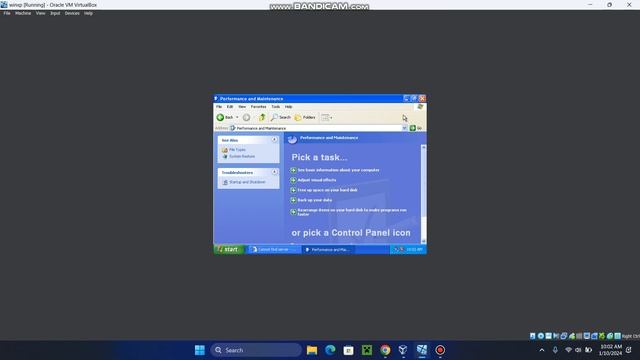Open the Views dropdown in XP toolbar

327,118
